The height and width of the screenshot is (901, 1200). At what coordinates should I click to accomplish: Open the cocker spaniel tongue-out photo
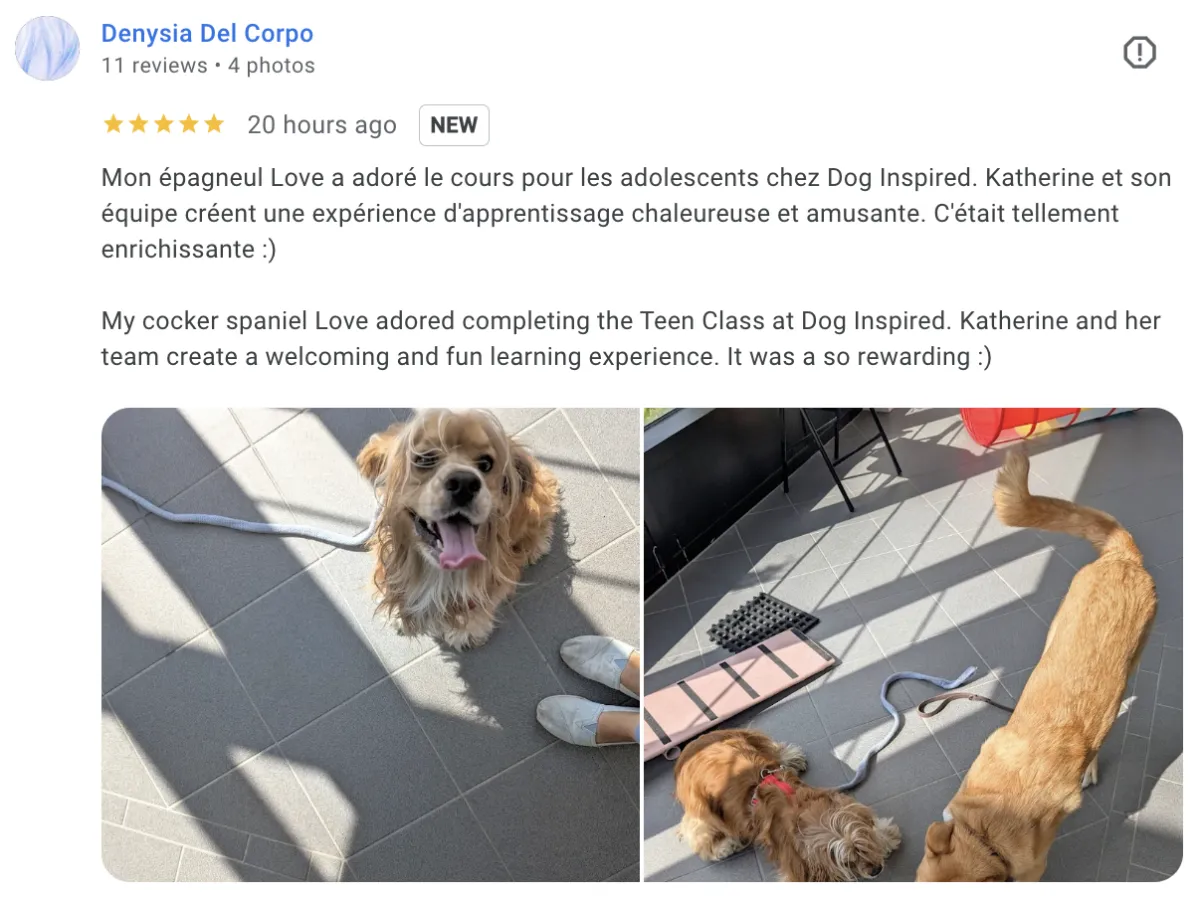[x=370, y=644]
